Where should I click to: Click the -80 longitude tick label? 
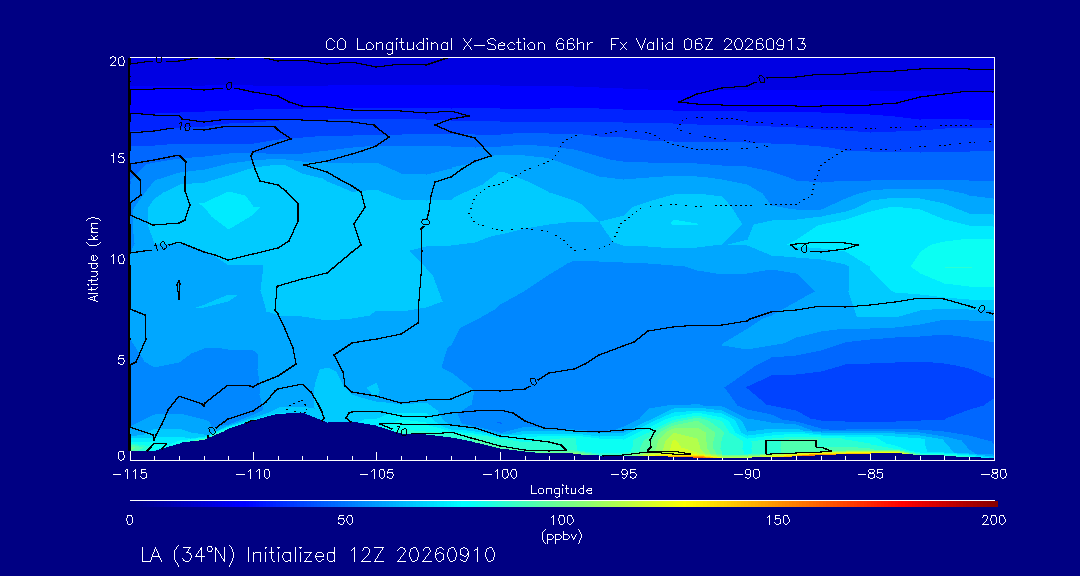pyautogui.click(x=993, y=475)
